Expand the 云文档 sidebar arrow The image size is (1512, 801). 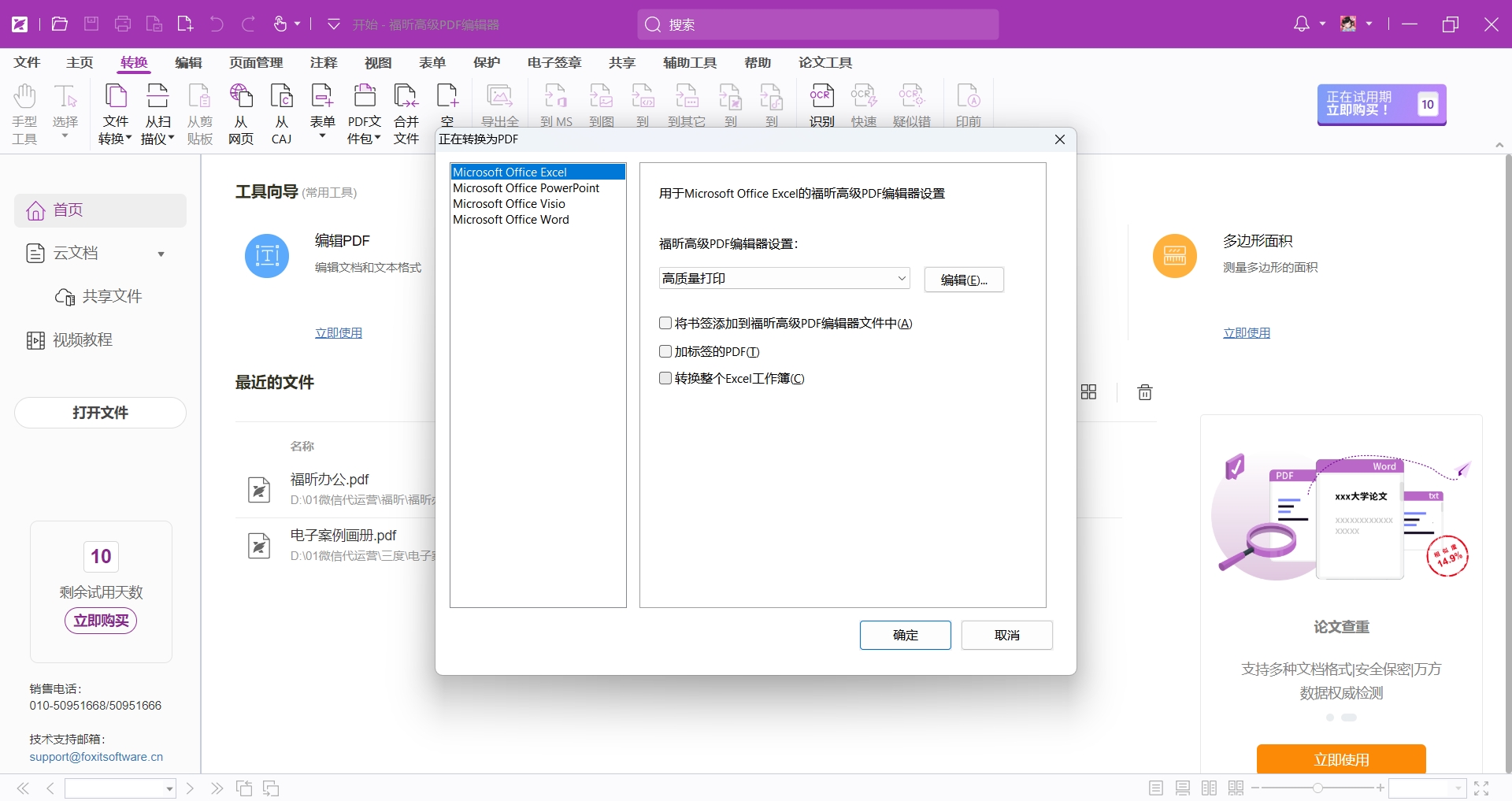(x=161, y=254)
